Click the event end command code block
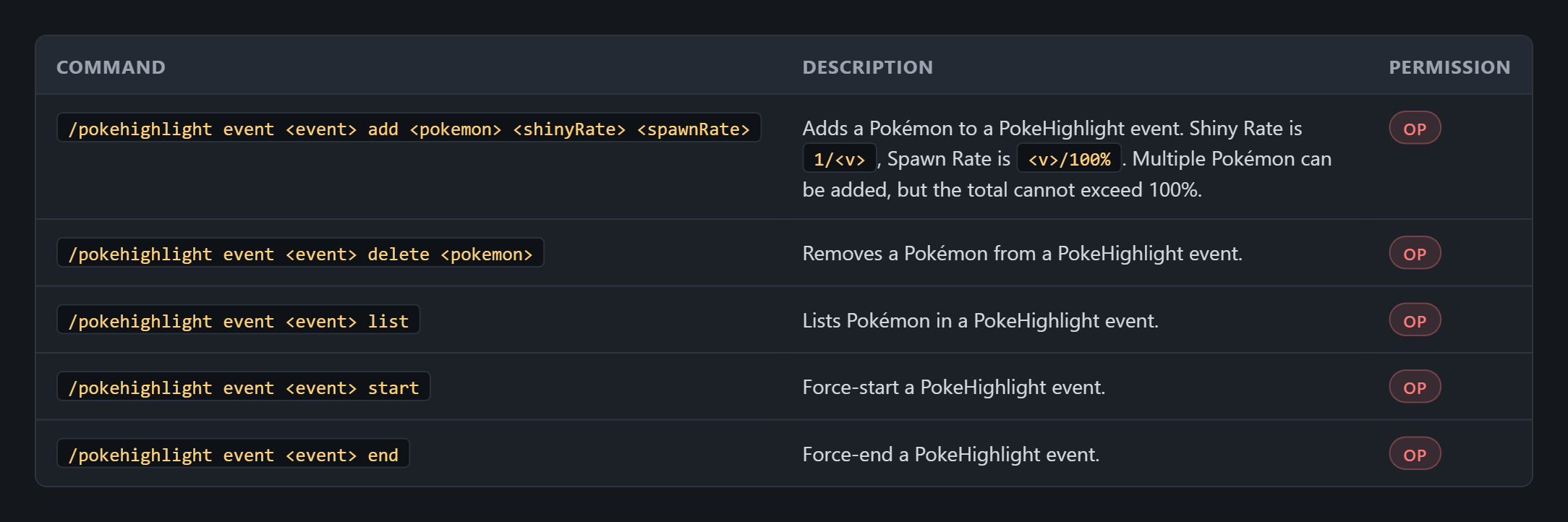1568x522 pixels. pos(233,454)
